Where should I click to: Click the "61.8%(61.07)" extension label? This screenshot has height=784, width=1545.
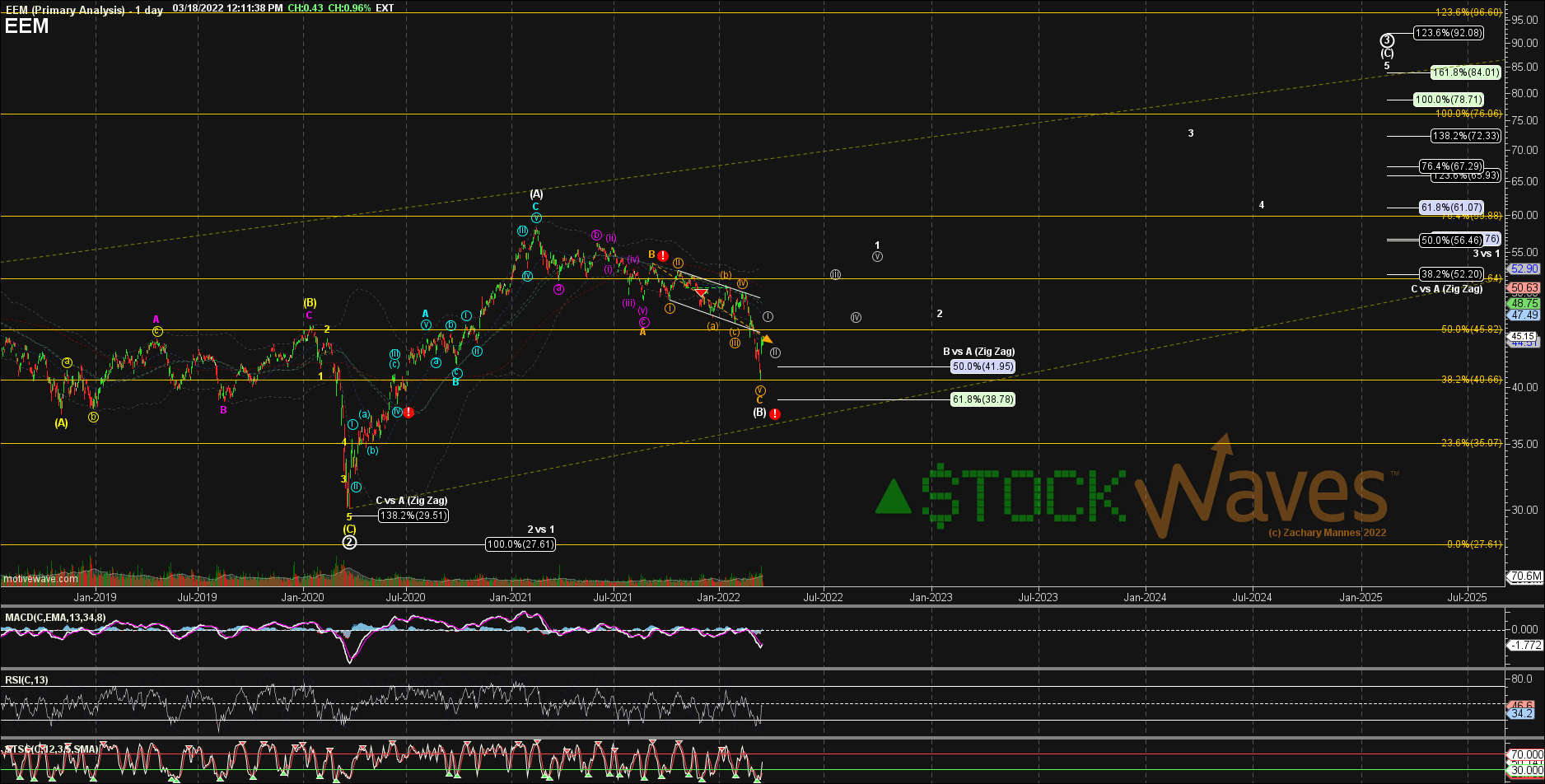[x=1451, y=208]
